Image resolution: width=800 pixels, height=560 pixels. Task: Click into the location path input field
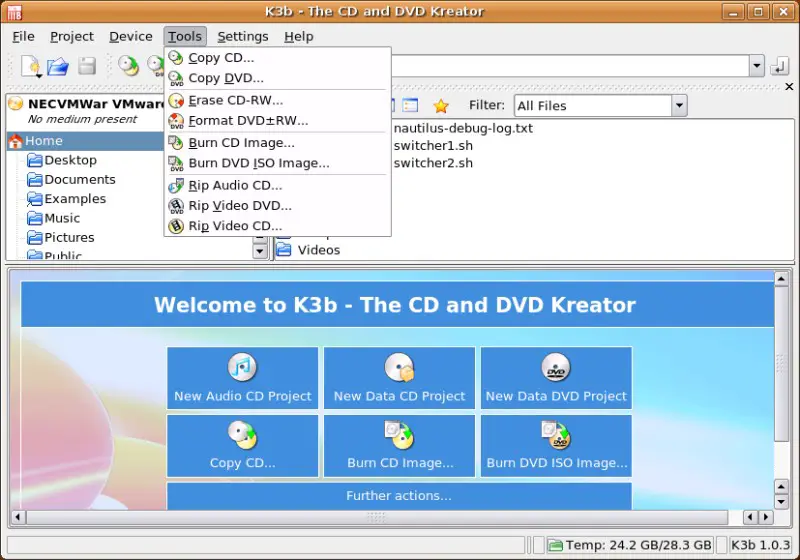[x=570, y=66]
